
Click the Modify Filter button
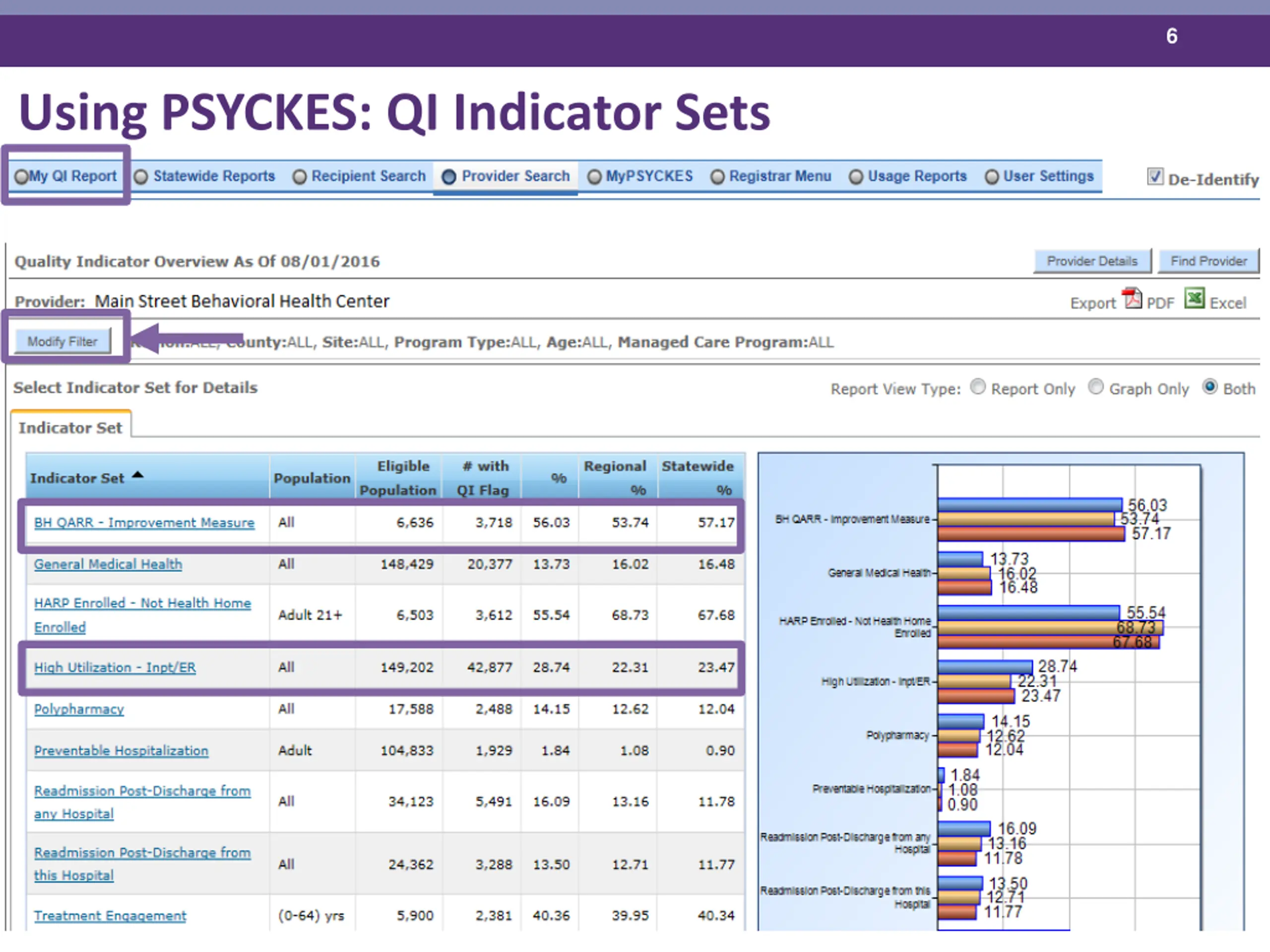(x=63, y=342)
